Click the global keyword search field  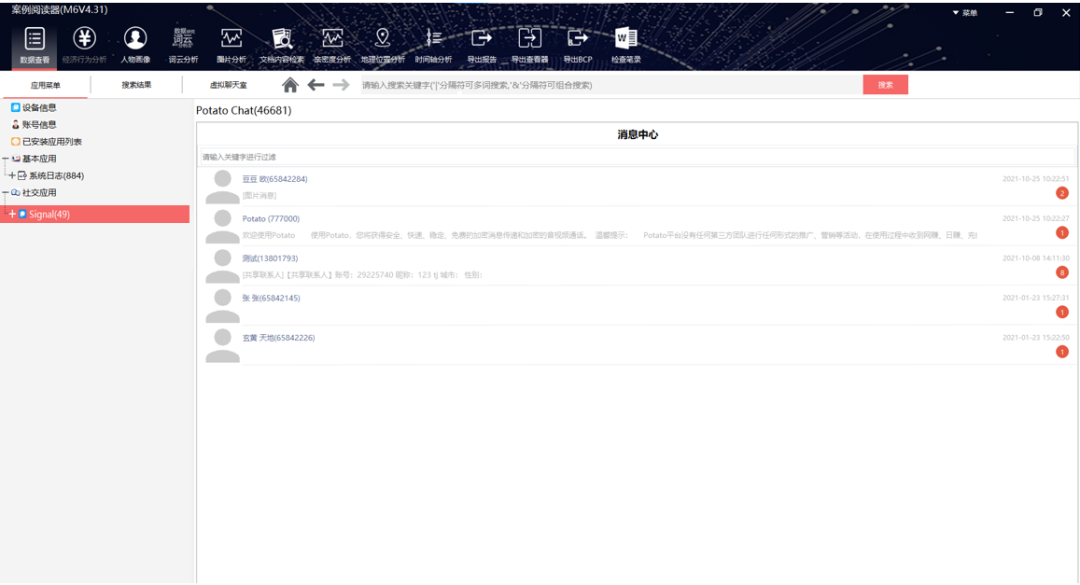(x=610, y=85)
